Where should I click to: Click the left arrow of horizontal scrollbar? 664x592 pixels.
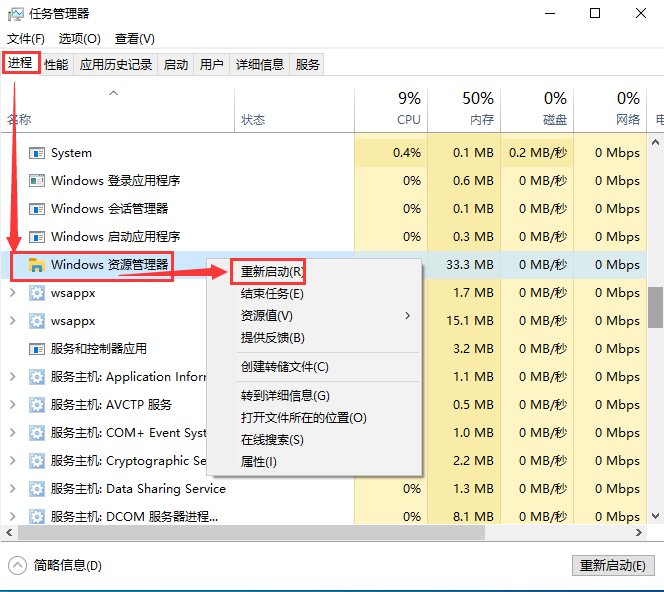coord(9,533)
